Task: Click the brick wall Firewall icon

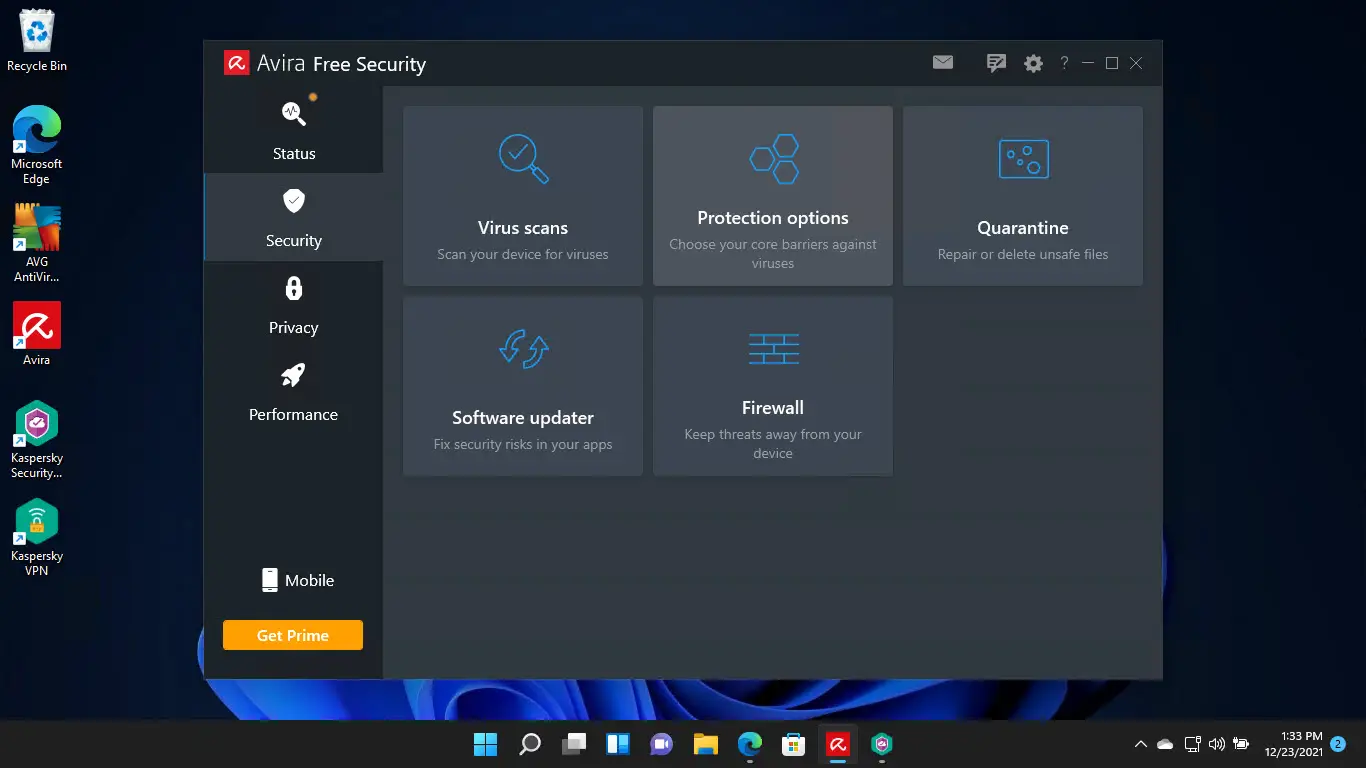Action: (774, 349)
